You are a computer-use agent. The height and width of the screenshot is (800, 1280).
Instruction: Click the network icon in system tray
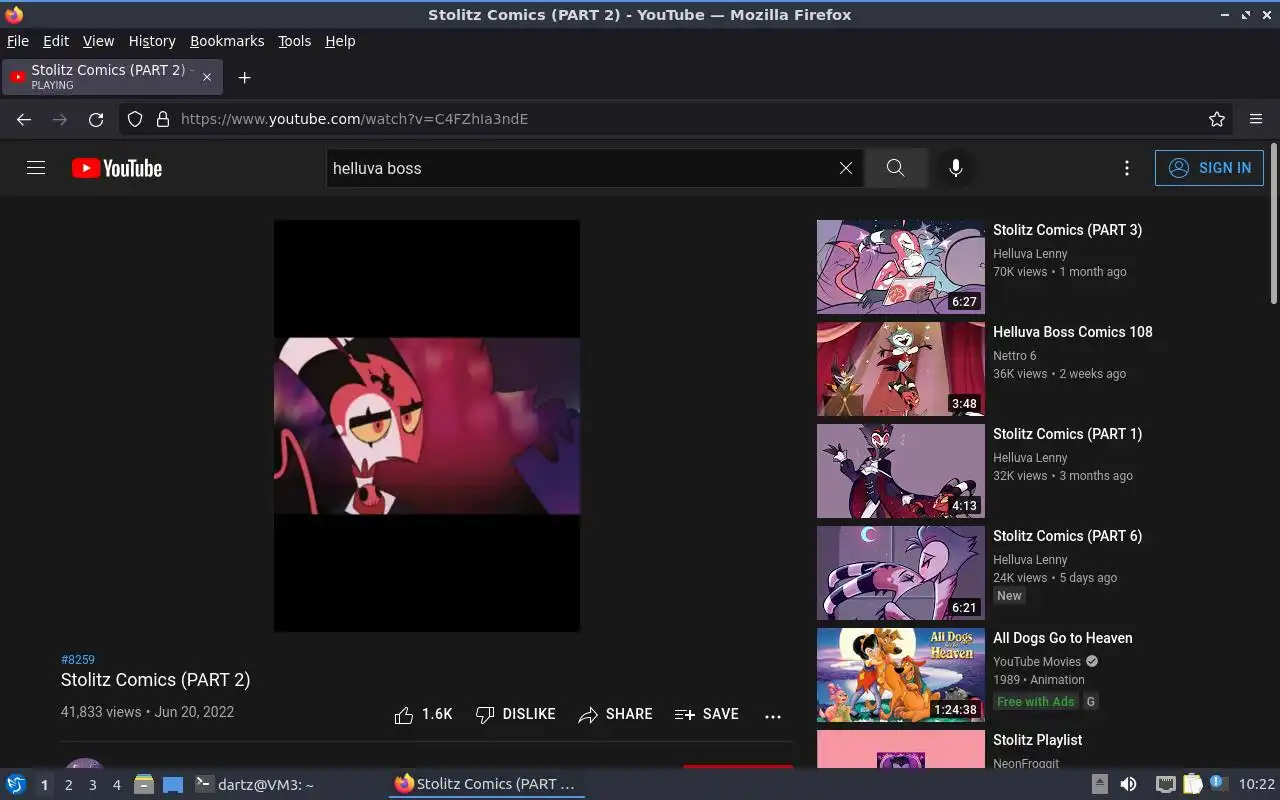[x=1165, y=784]
